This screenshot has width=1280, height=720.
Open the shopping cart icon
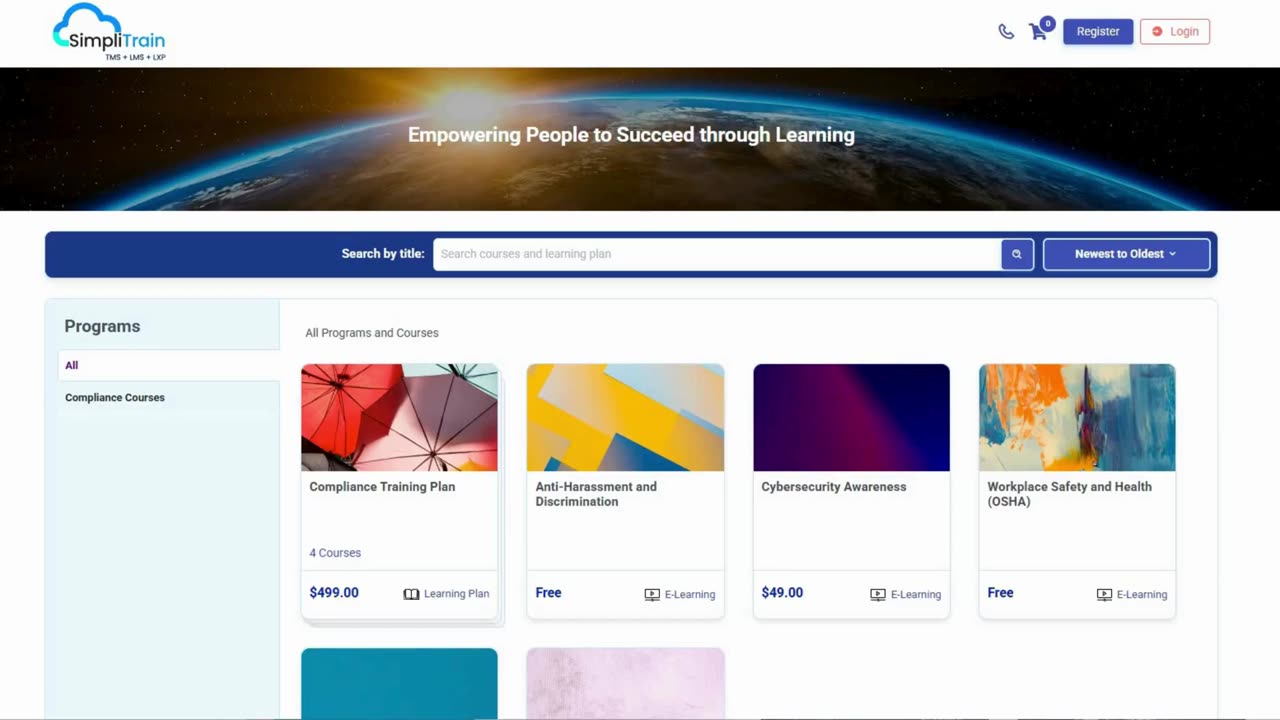coord(1038,32)
